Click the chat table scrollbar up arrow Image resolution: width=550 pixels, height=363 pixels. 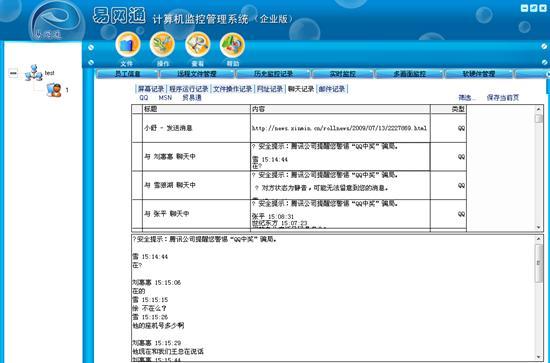pos(539,109)
